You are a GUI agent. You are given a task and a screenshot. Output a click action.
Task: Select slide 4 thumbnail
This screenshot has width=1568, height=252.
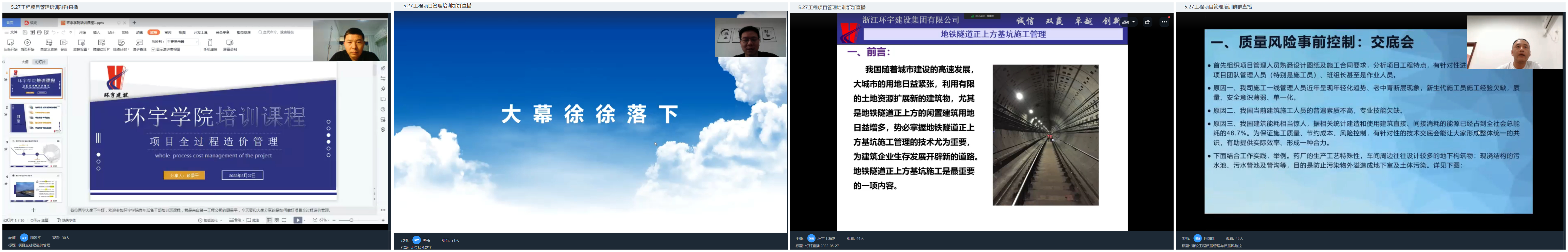tap(36, 188)
